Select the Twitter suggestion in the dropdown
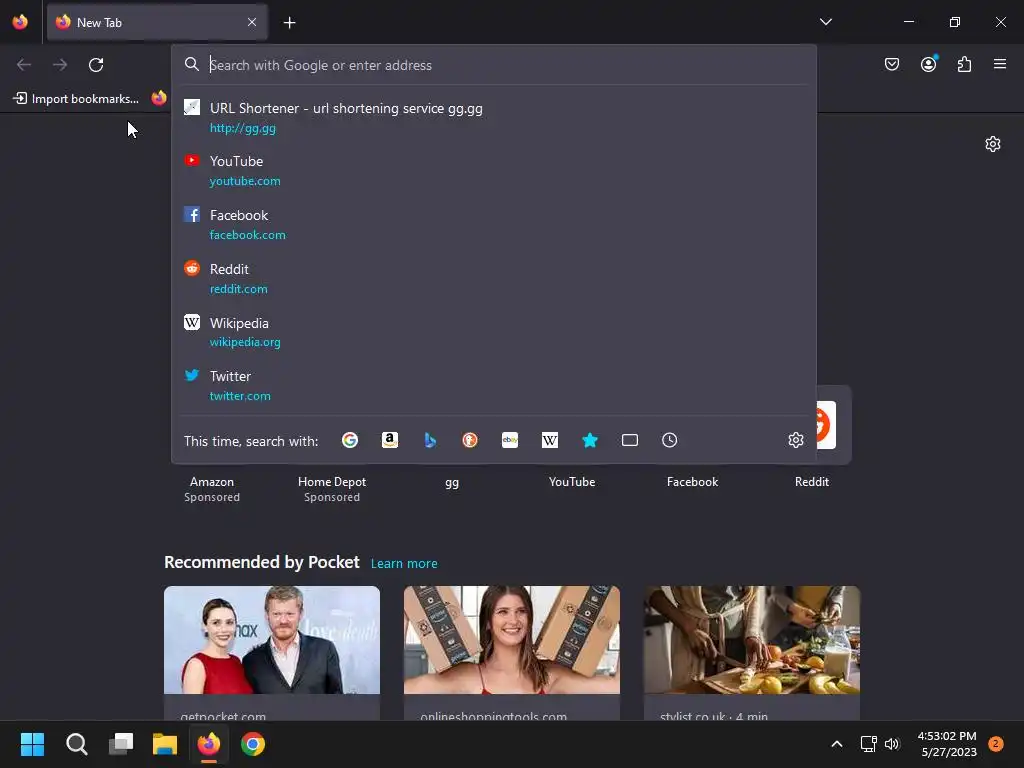 coord(494,385)
